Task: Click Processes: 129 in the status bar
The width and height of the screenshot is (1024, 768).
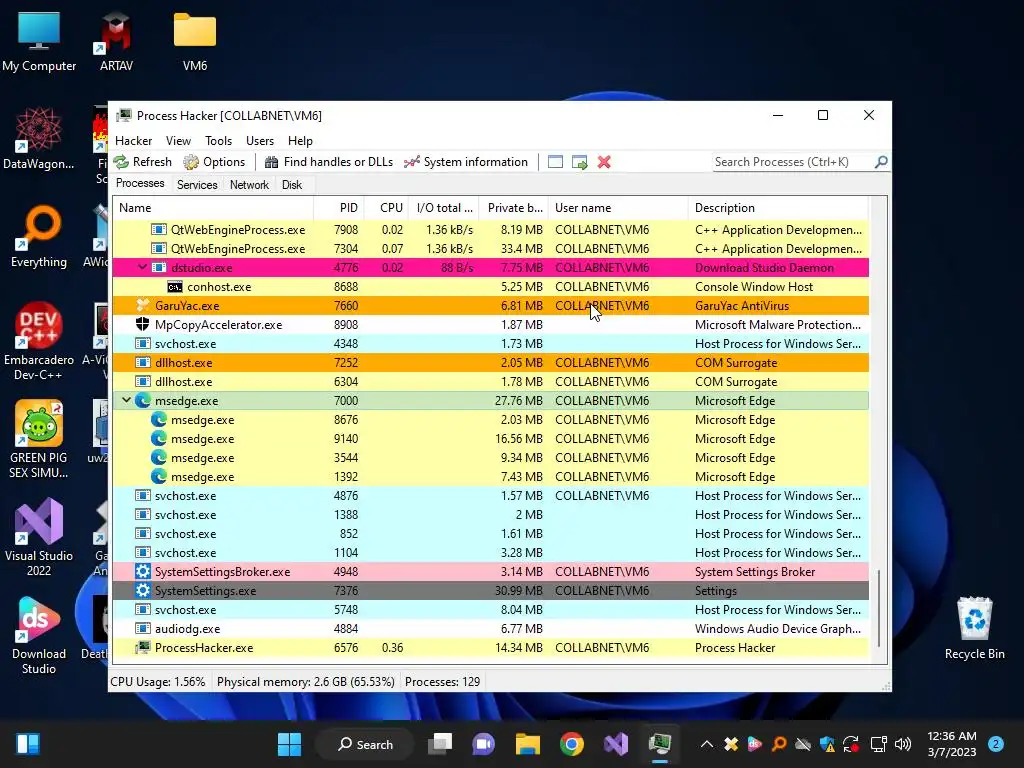Action: tap(442, 682)
